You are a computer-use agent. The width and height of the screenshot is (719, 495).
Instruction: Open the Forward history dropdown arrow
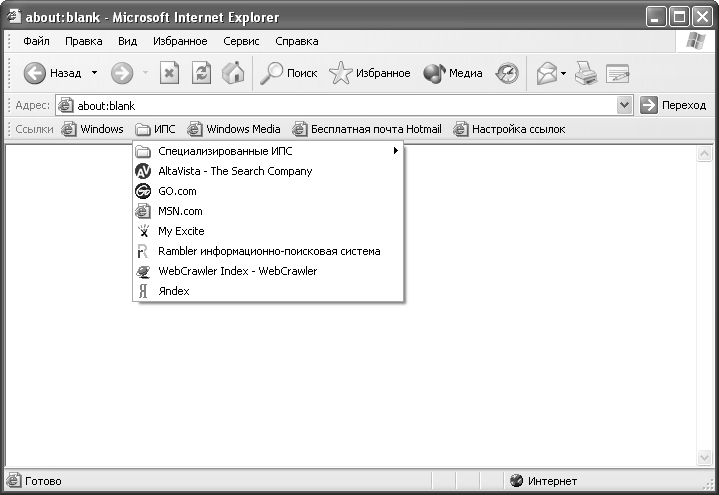pyautogui.click(x=145, y=72)
